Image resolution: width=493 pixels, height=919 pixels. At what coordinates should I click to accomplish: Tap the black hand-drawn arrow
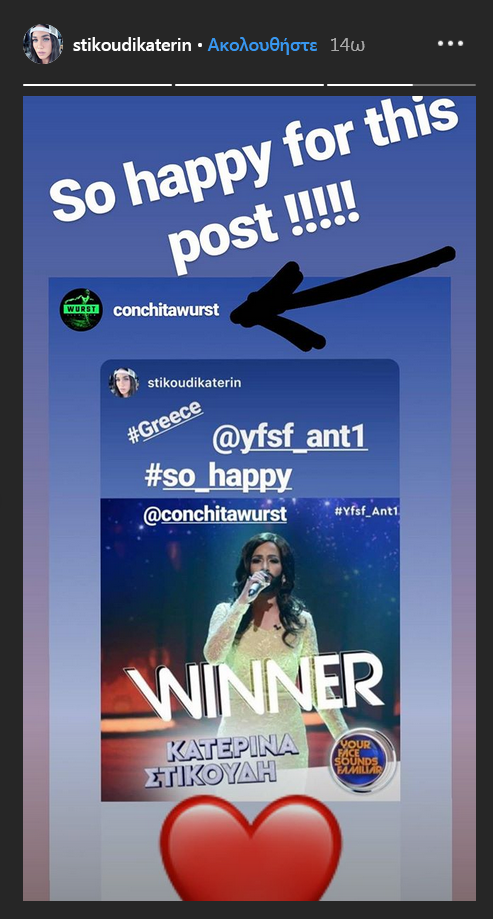(x=343, y=298)
